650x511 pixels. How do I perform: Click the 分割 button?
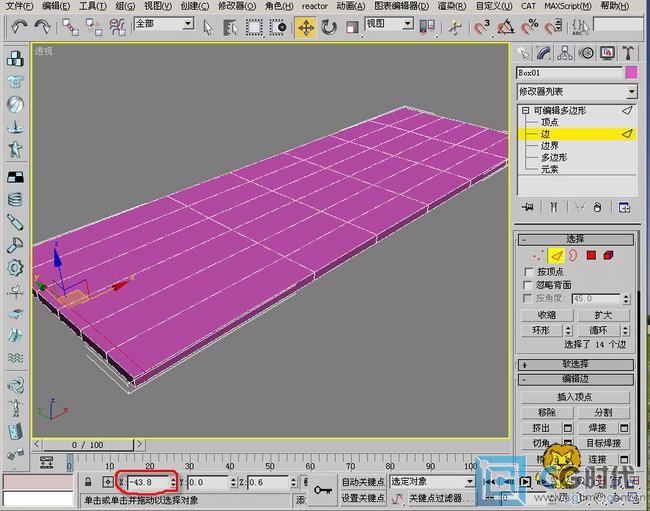603,412
